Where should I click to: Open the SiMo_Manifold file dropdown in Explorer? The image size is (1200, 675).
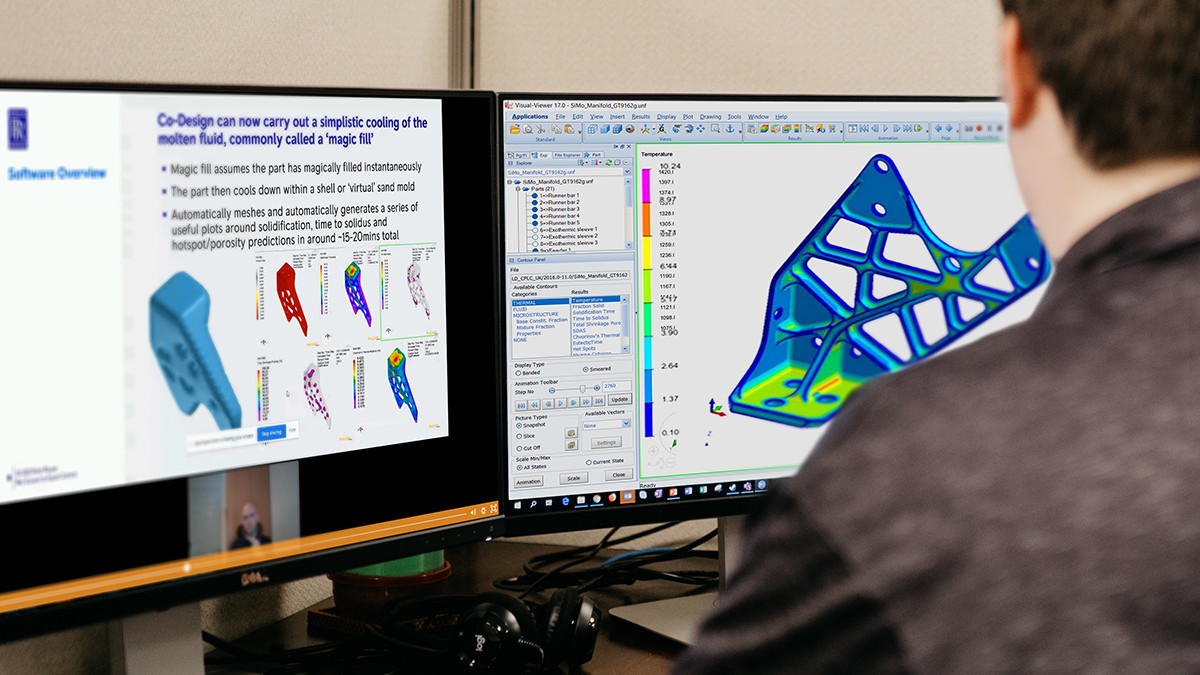pos(627,171)
